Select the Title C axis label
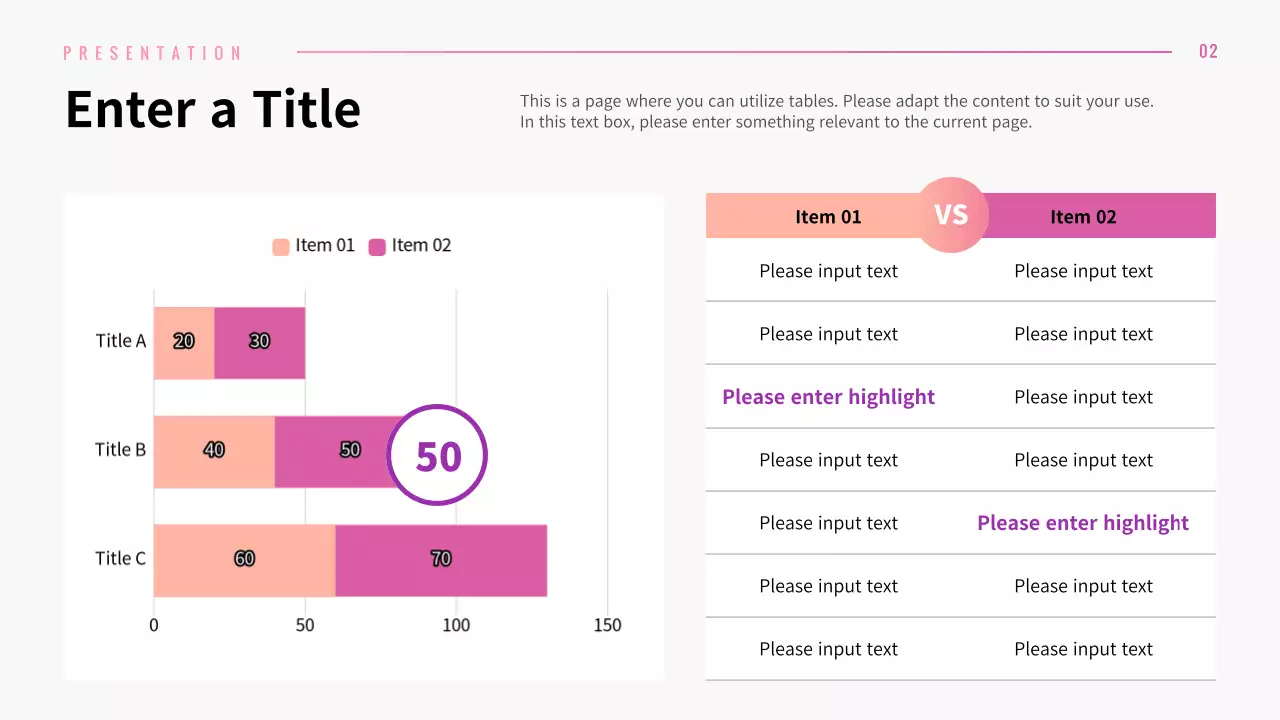 coord(120,559)
